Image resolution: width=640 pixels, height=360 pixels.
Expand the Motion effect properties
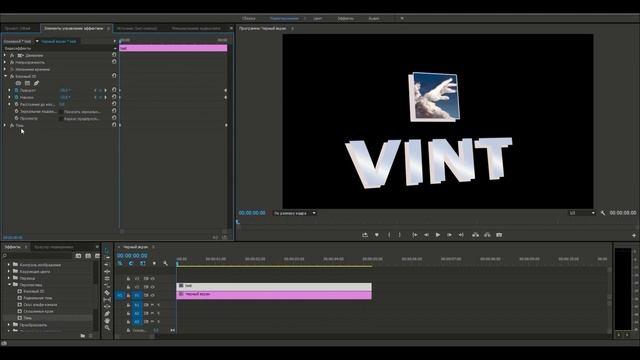click(5, 55)
